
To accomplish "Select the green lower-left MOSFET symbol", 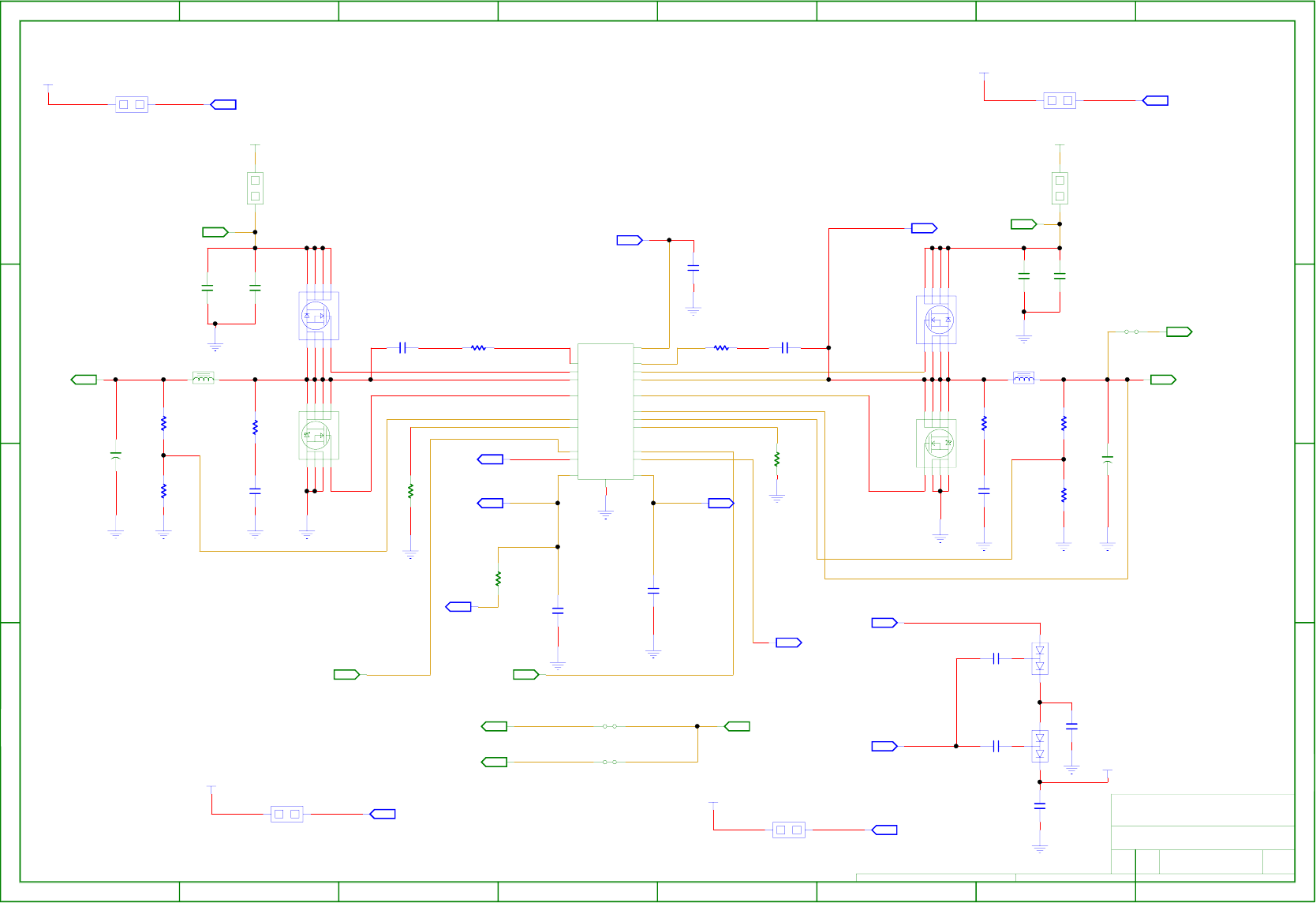I will tap(319, 435).
